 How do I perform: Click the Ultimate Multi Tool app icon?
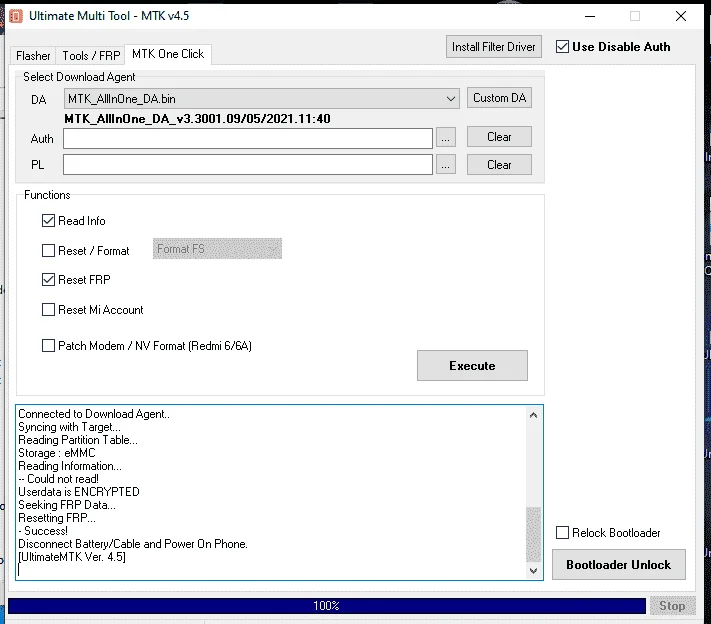coord(16,16)
